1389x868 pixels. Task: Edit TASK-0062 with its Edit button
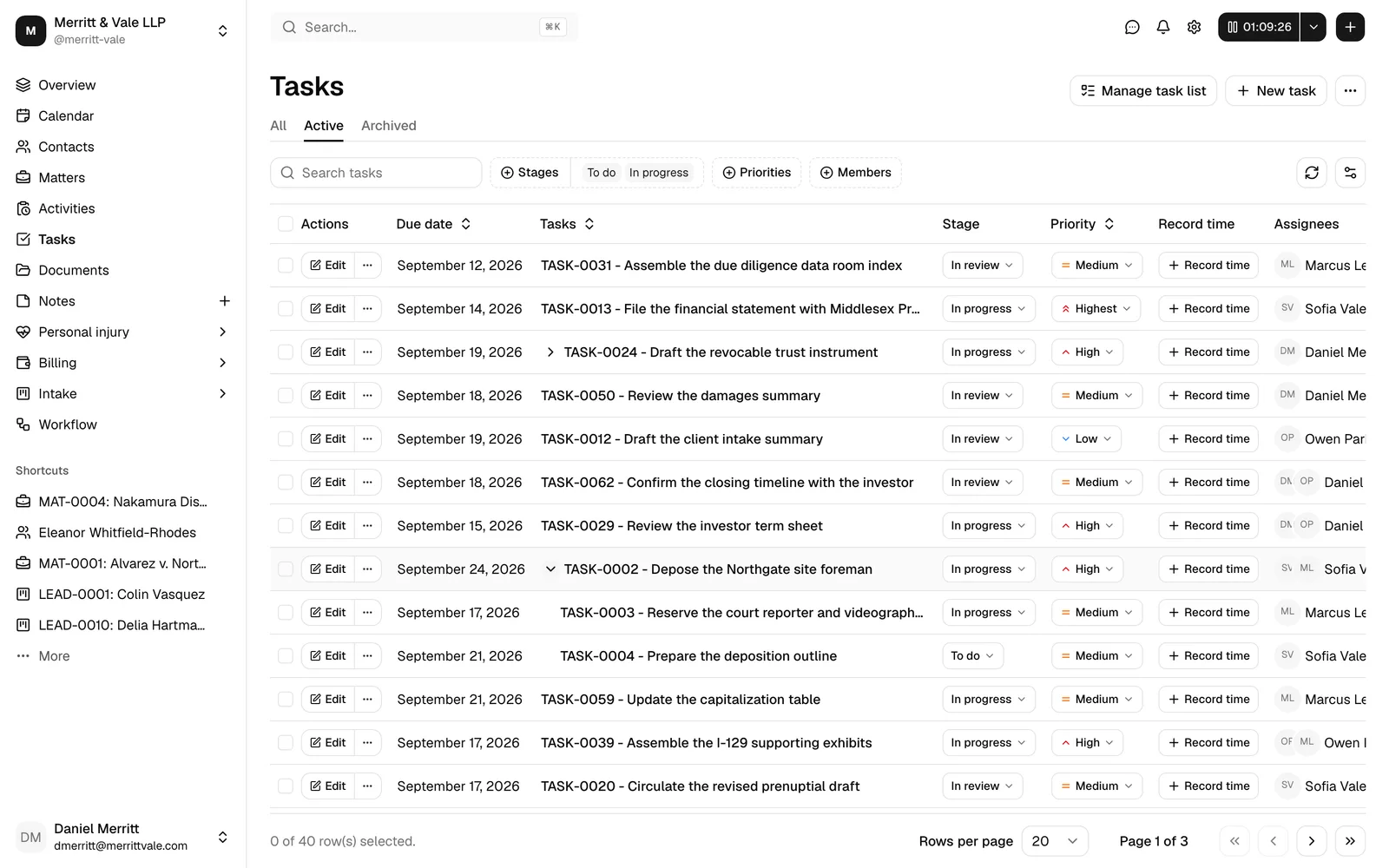(x=328, y=483)
